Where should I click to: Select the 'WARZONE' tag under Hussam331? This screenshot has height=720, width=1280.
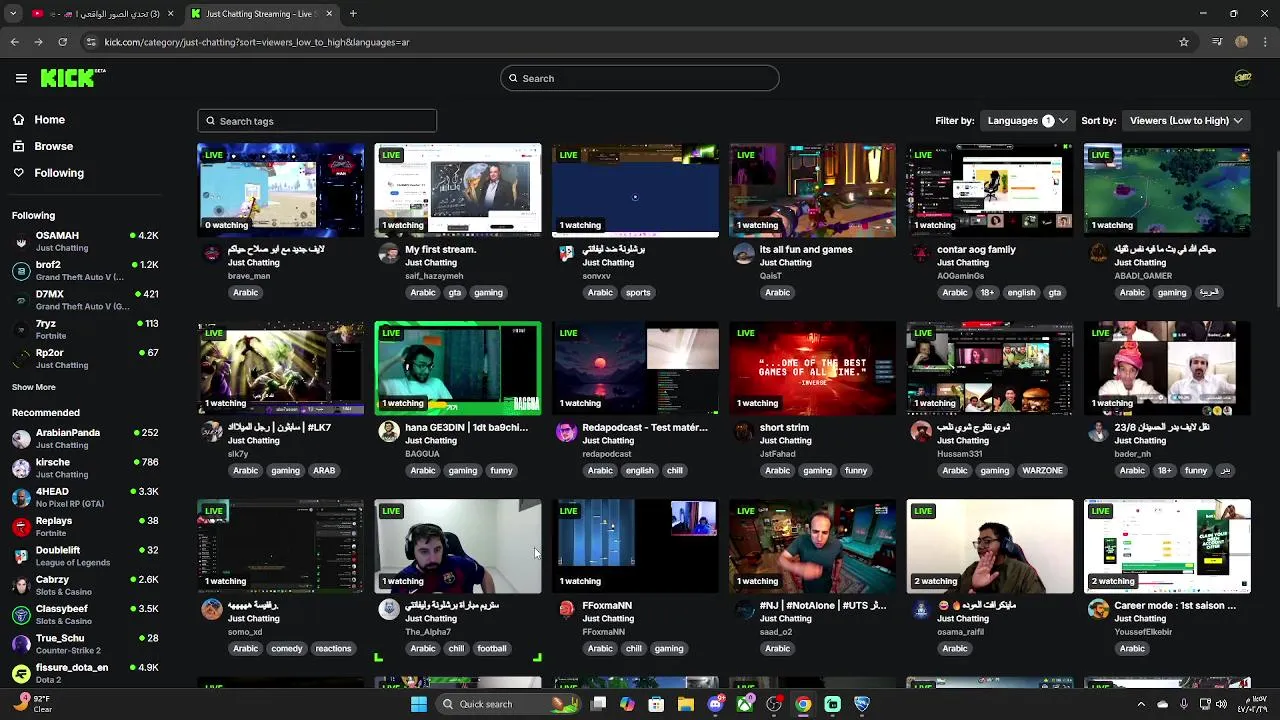[1042, 471]
